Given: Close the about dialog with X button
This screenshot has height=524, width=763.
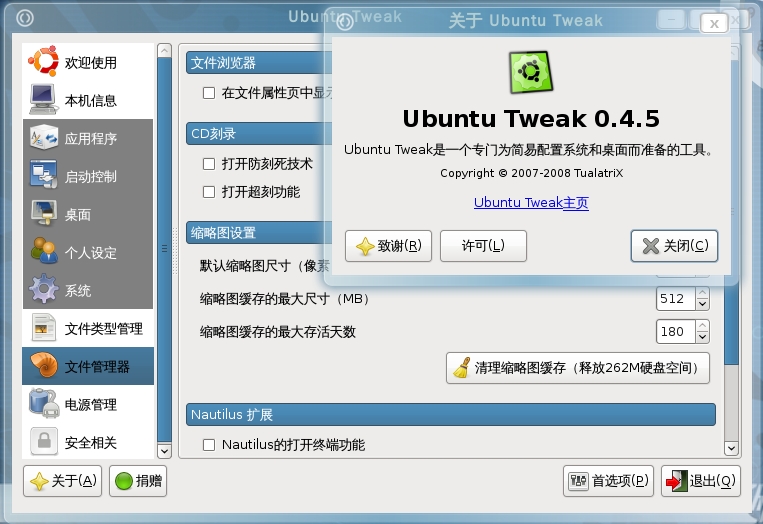Looking at the screenshot, I should [714, 23].
